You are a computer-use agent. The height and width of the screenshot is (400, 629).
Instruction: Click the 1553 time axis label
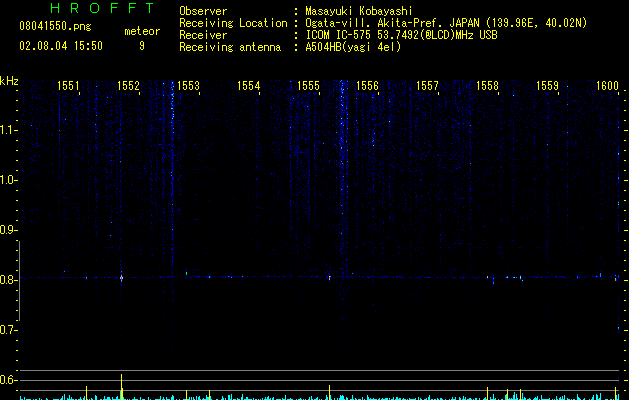(x=188, y=86)
